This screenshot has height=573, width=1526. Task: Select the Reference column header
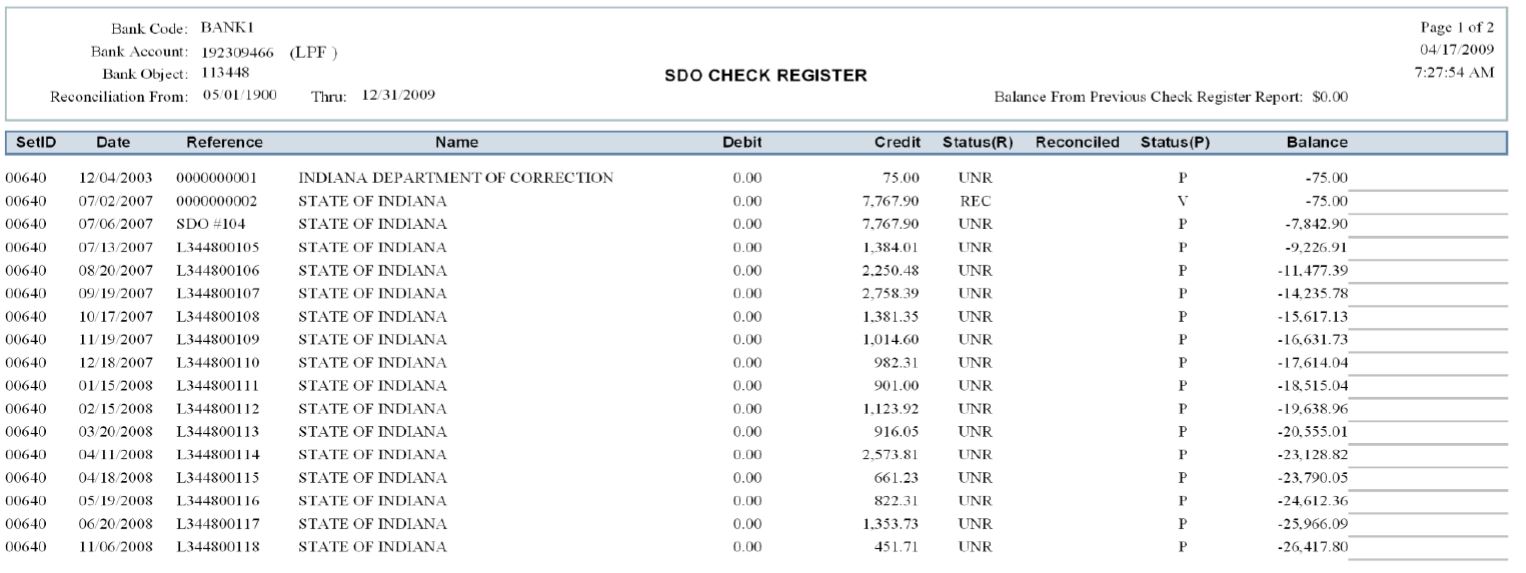pos(224,143)
